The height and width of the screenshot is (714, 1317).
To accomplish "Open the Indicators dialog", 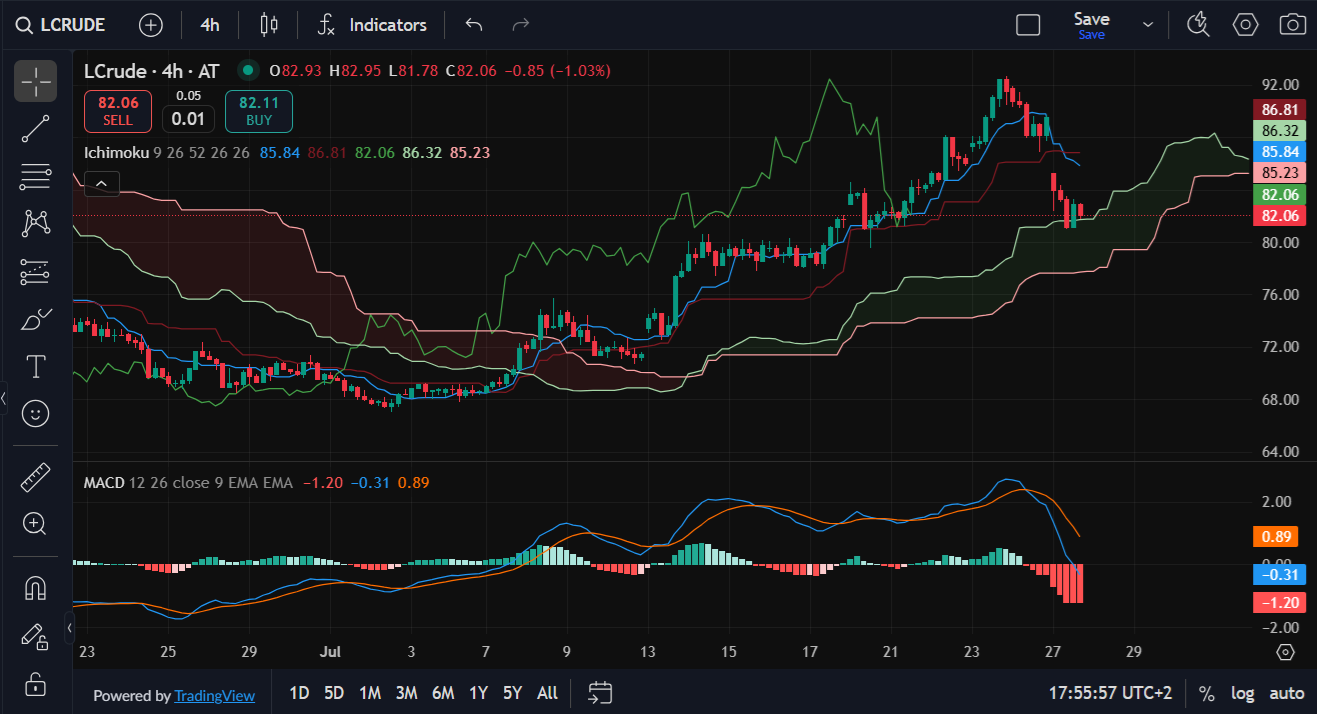I will click(x=372, y=25).
